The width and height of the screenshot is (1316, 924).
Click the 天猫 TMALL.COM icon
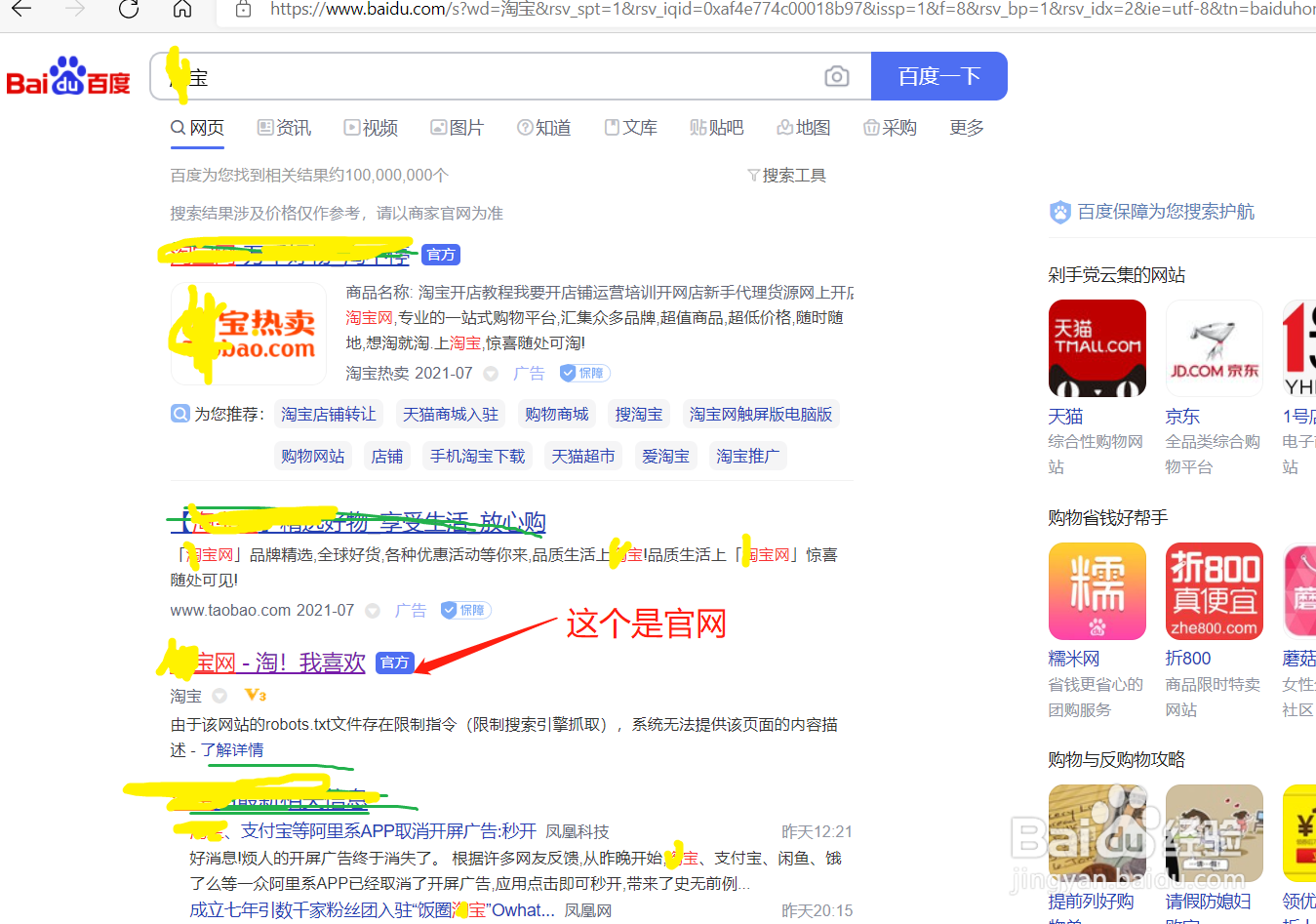pyautogui.click(x=1097, y=348)
